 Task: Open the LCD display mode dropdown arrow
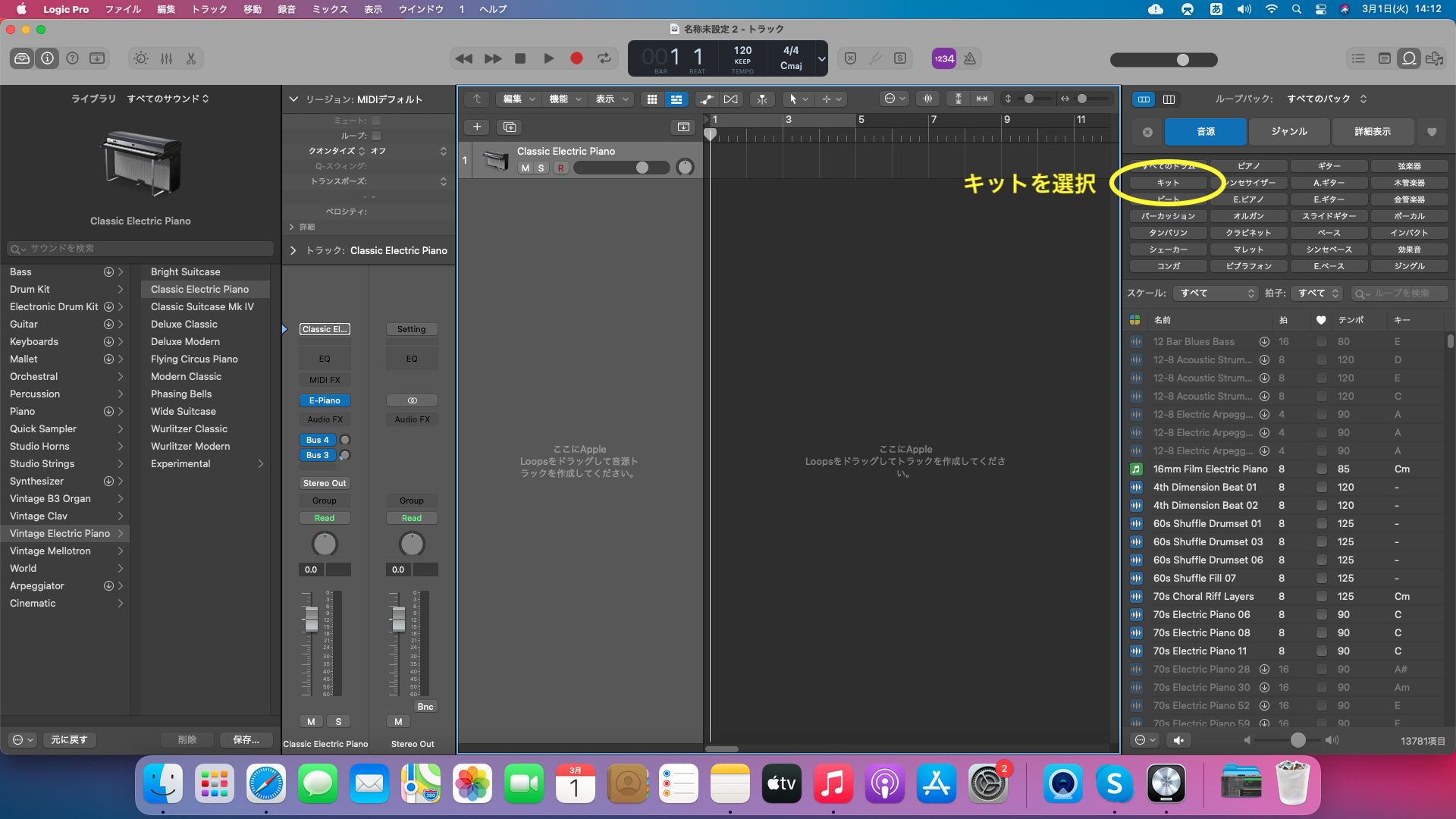click(821, 58)
